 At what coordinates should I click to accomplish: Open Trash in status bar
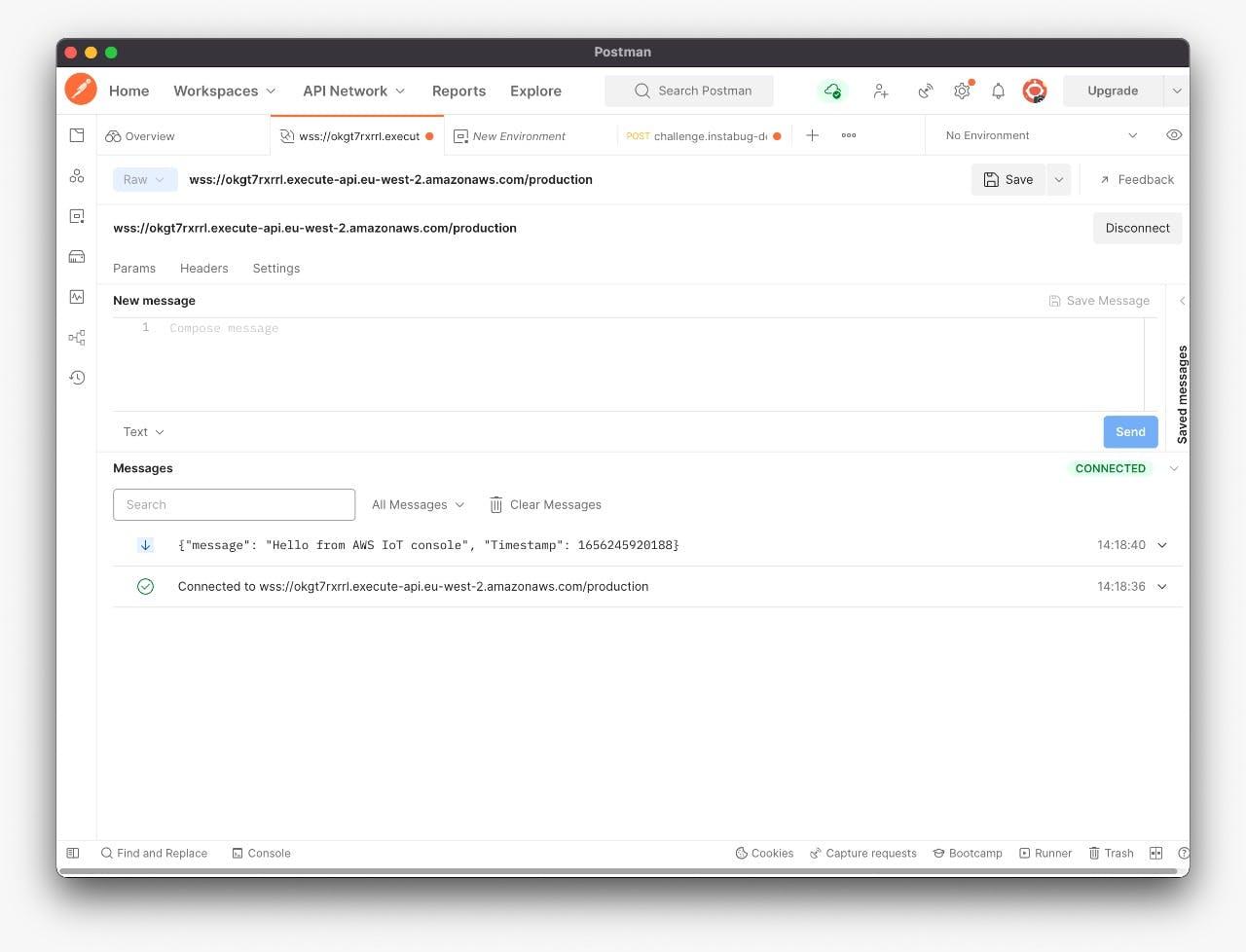point(1111,853)
